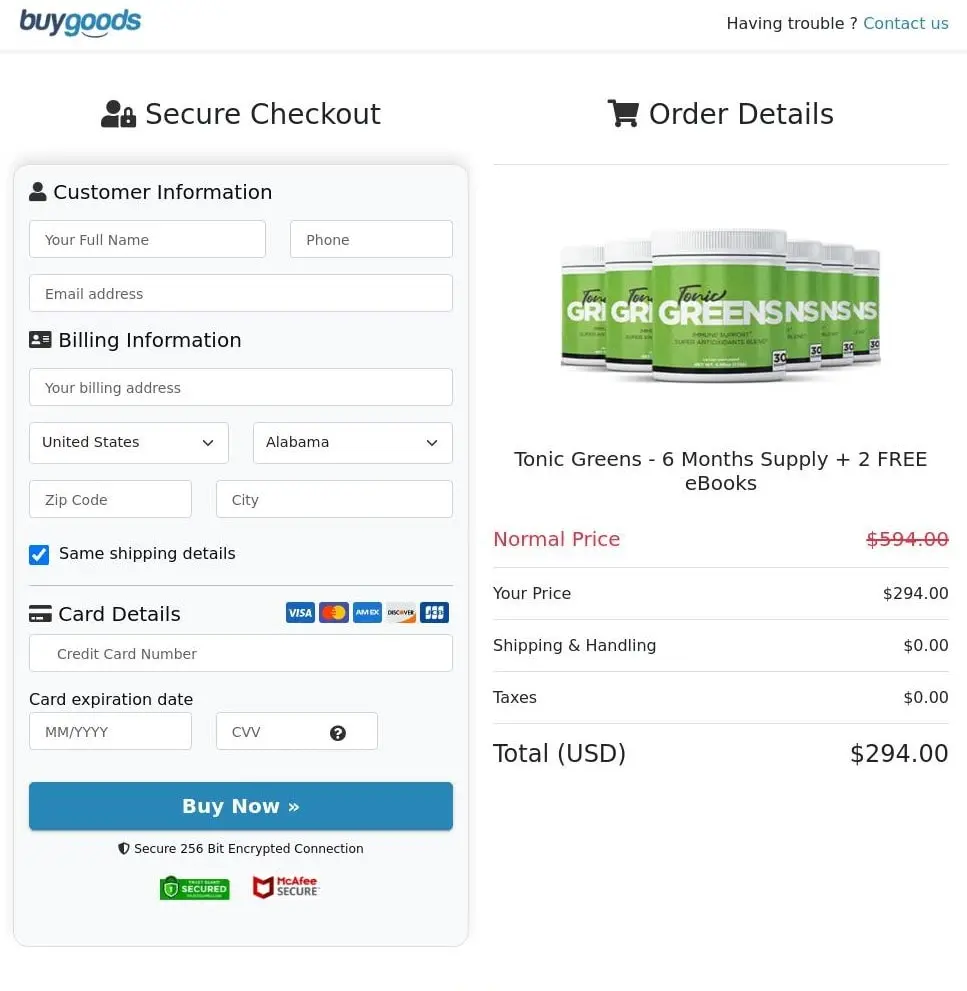Viewport: 967px width, 991px height.
Task: Click the Phone input field
Action: coord(371,239)
